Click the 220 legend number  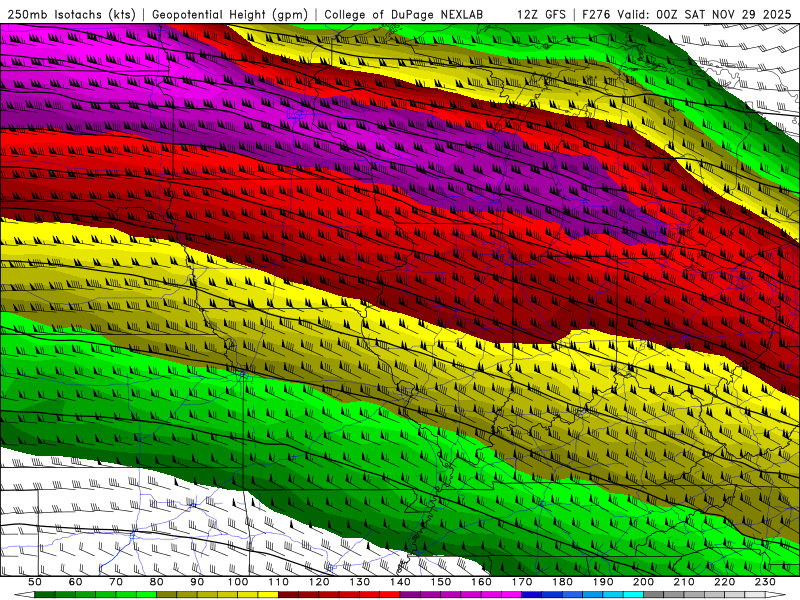(x=724, y=582)
